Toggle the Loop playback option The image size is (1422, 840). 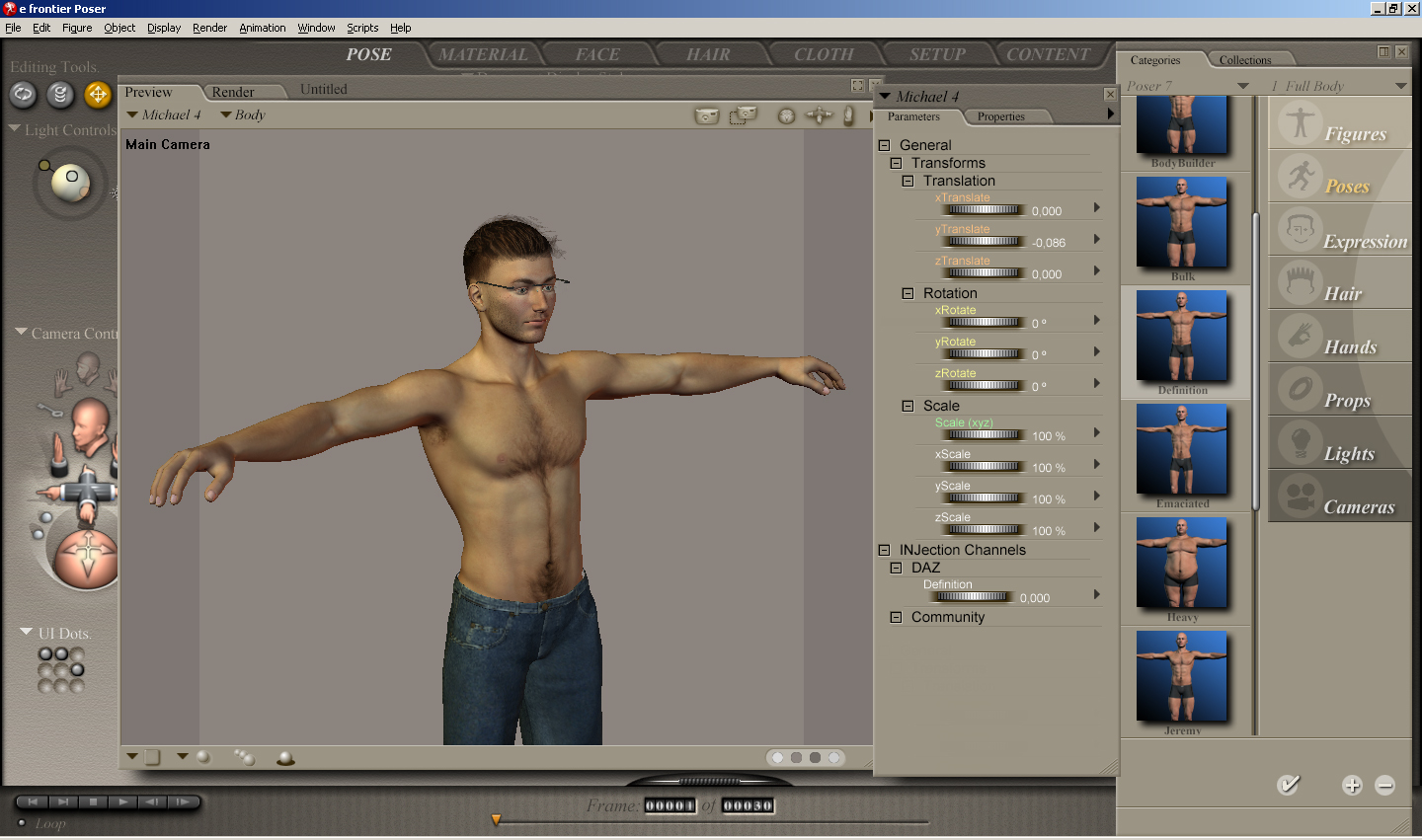(22, 823)
